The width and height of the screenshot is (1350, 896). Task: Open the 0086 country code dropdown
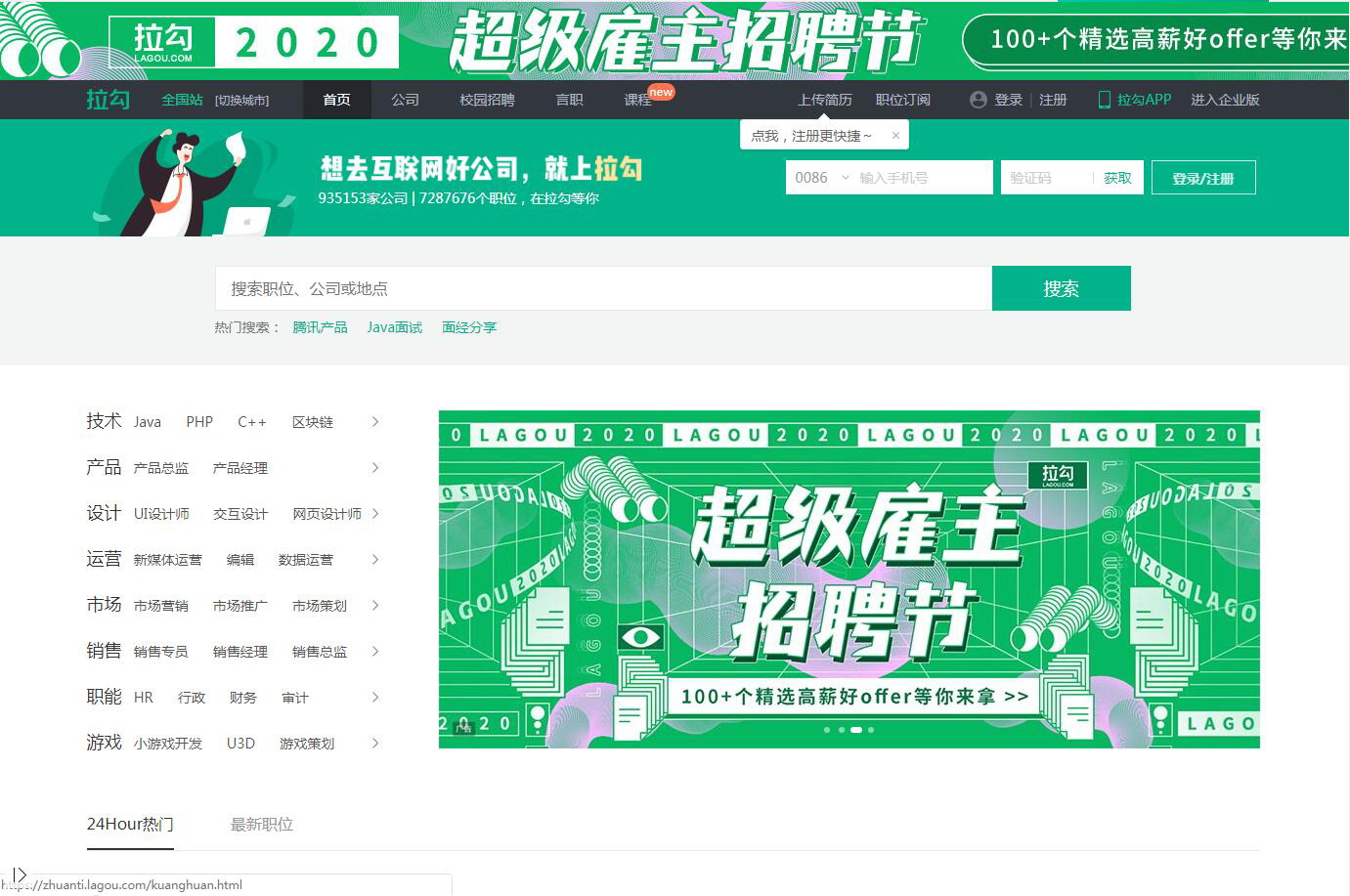tap(823, 178)
